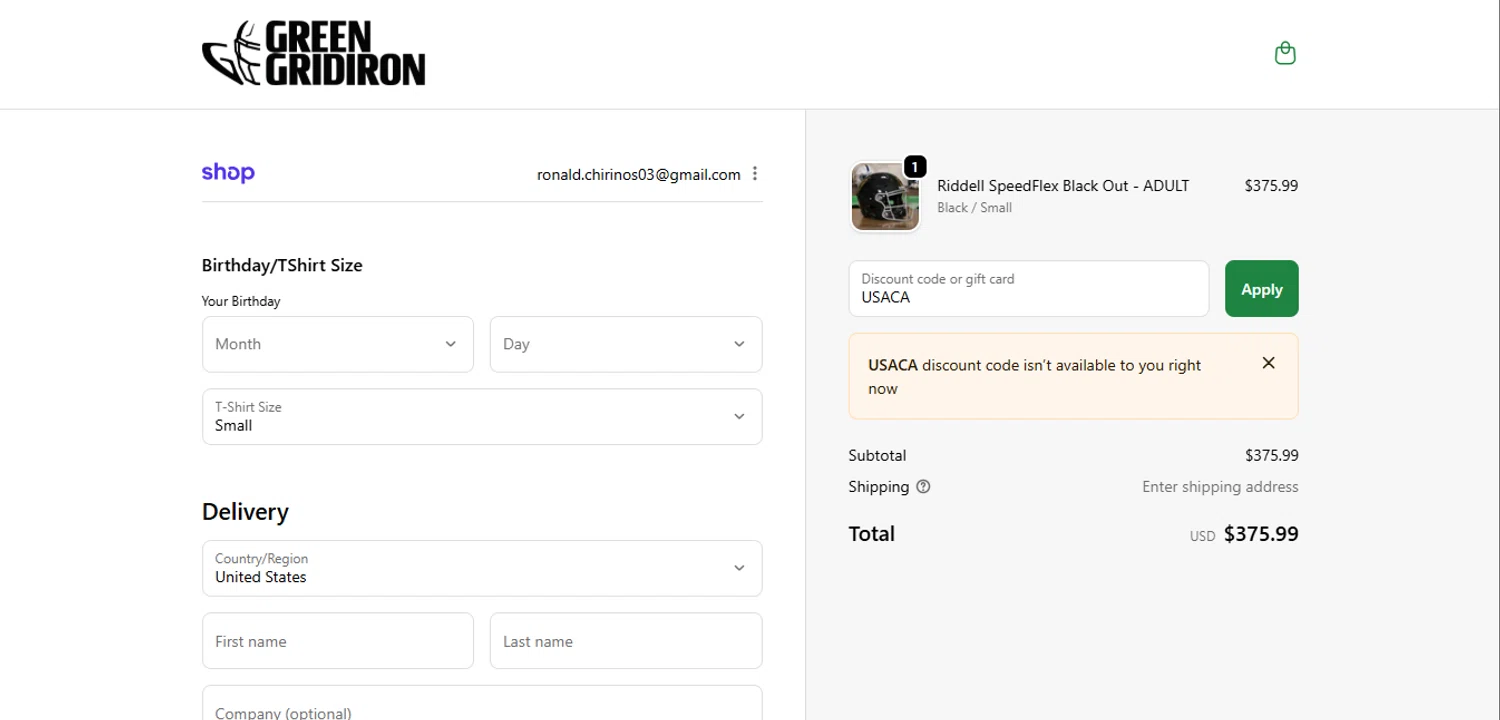
Task: Click the product name Riddell SpeedFlex Black Out
Action: [x=1063, y=186]
